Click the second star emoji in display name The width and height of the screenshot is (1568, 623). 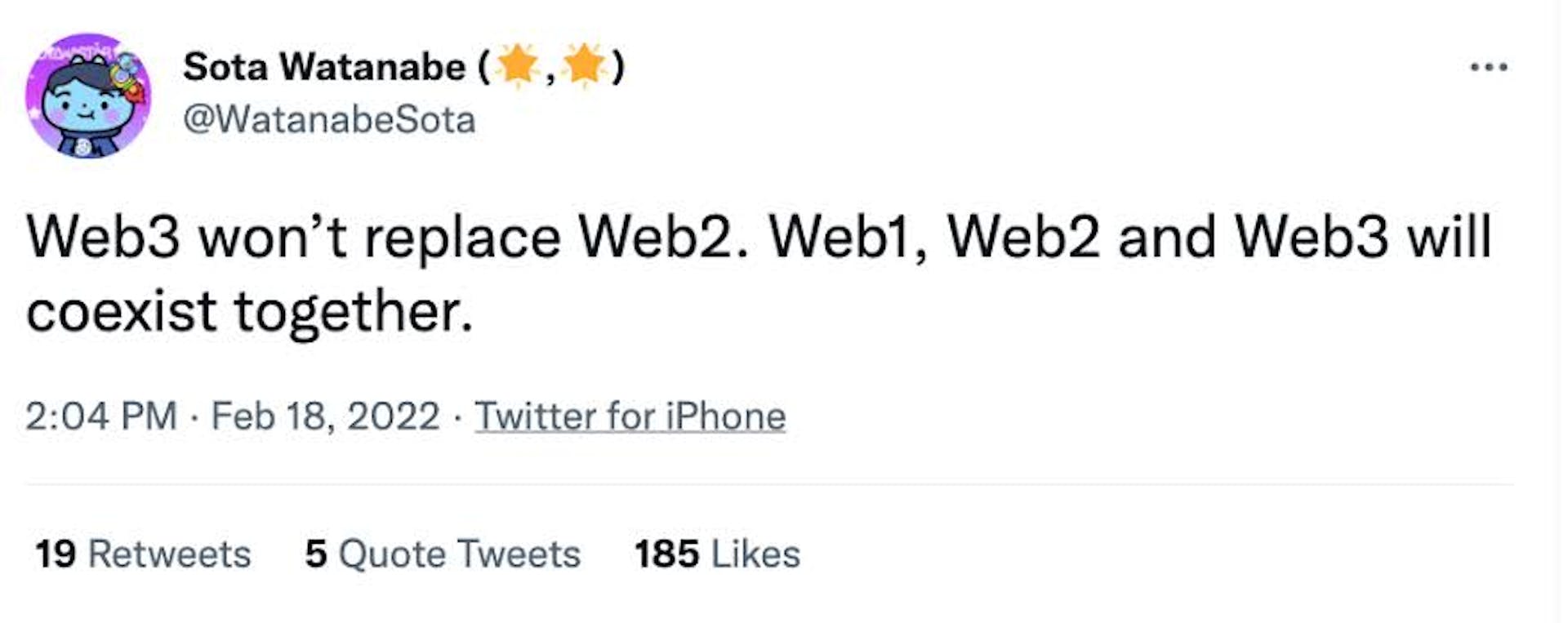(x=585, y=65)
